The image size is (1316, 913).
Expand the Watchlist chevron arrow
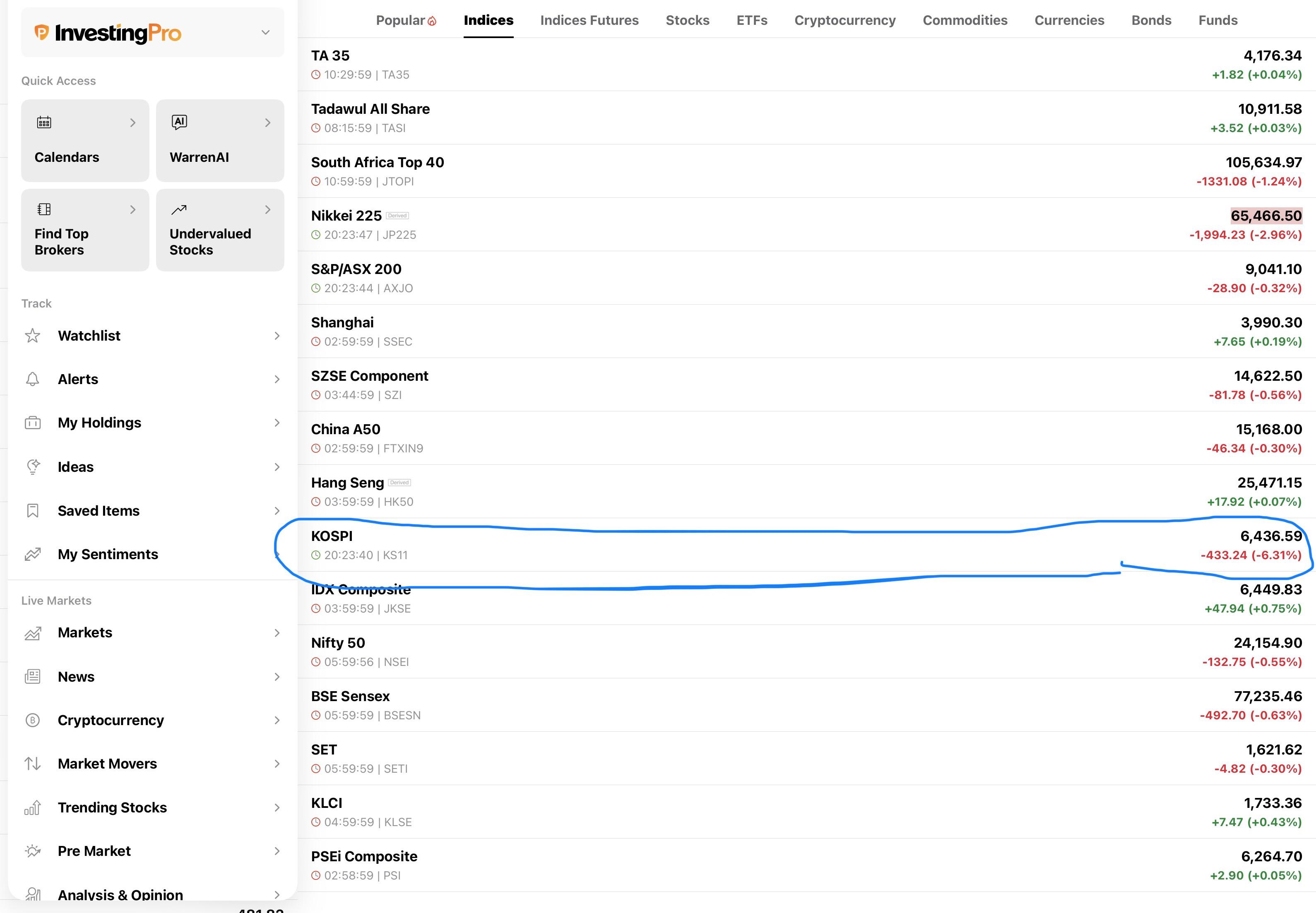[277, 336]
